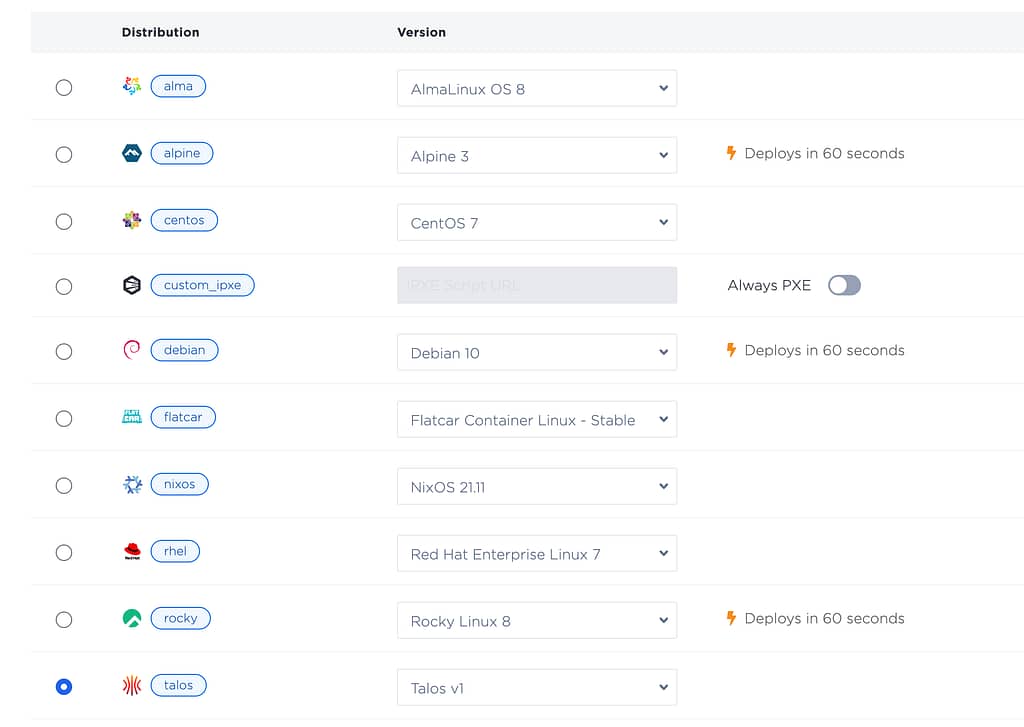Click the nixos distribution tag
Image resolution: width=1024 pixels, height=727 pixels.
180,484
